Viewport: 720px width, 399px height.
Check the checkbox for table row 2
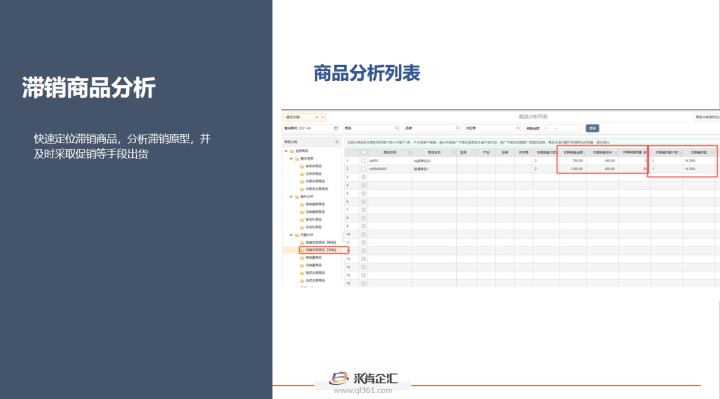click(363, 169)
